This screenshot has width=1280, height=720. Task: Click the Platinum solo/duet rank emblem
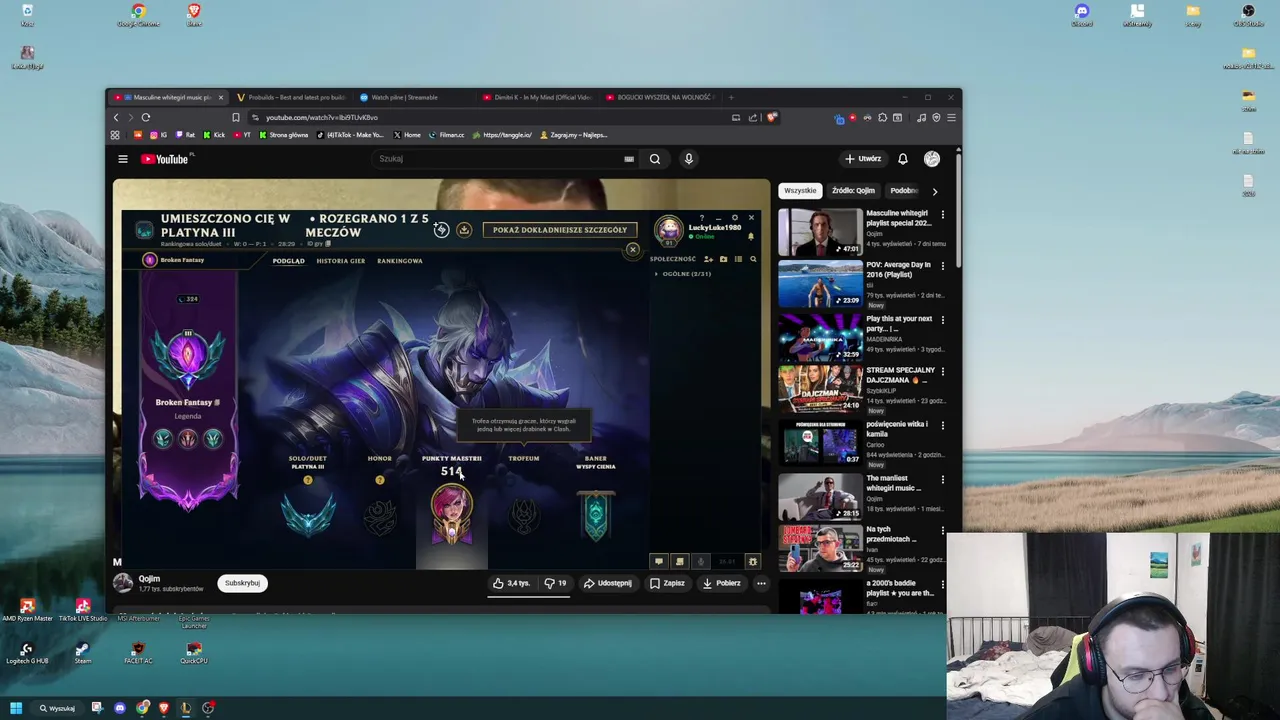(x=308, y=514)
